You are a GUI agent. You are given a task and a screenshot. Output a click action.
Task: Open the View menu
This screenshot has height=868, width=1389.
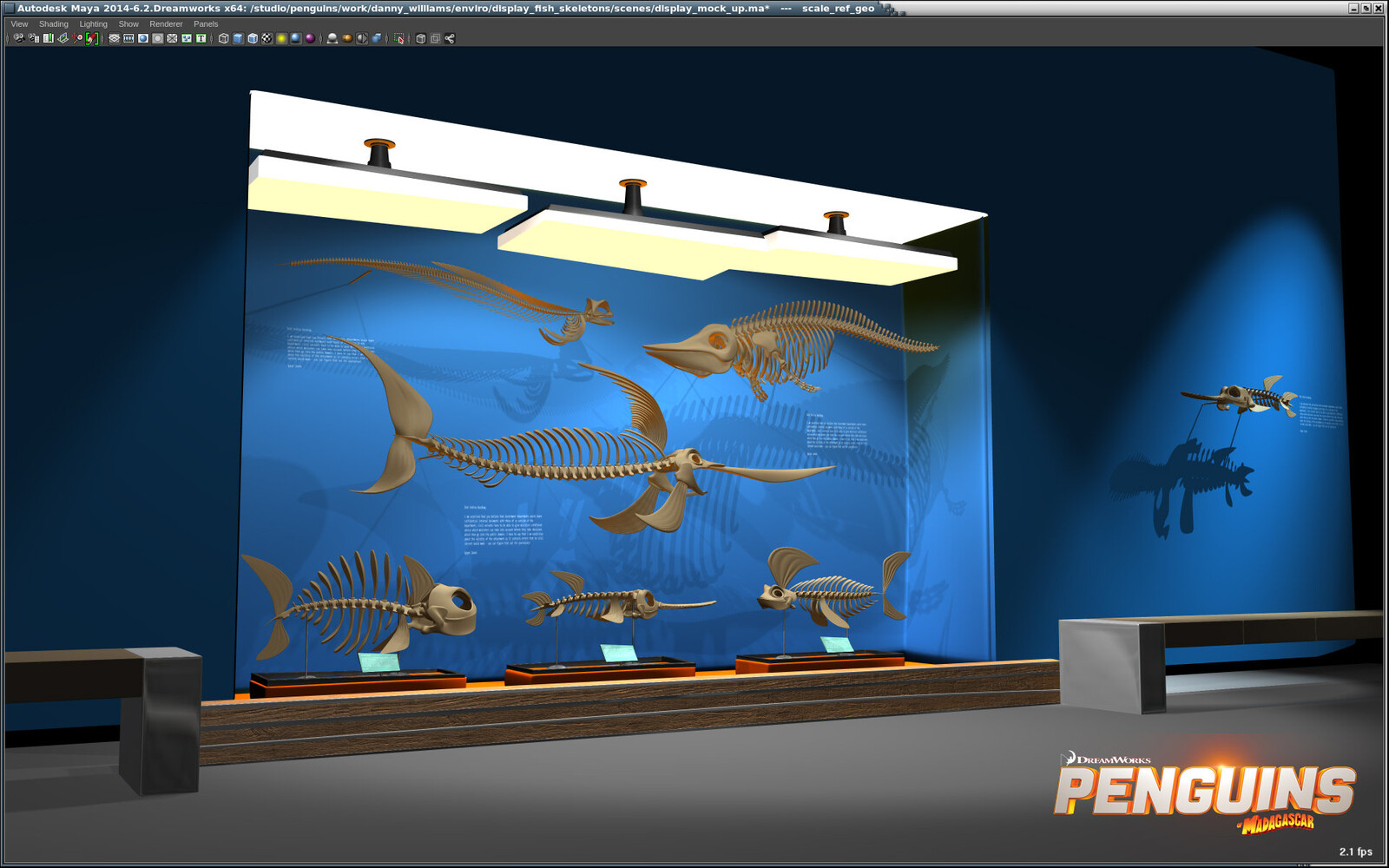(19, 24)
